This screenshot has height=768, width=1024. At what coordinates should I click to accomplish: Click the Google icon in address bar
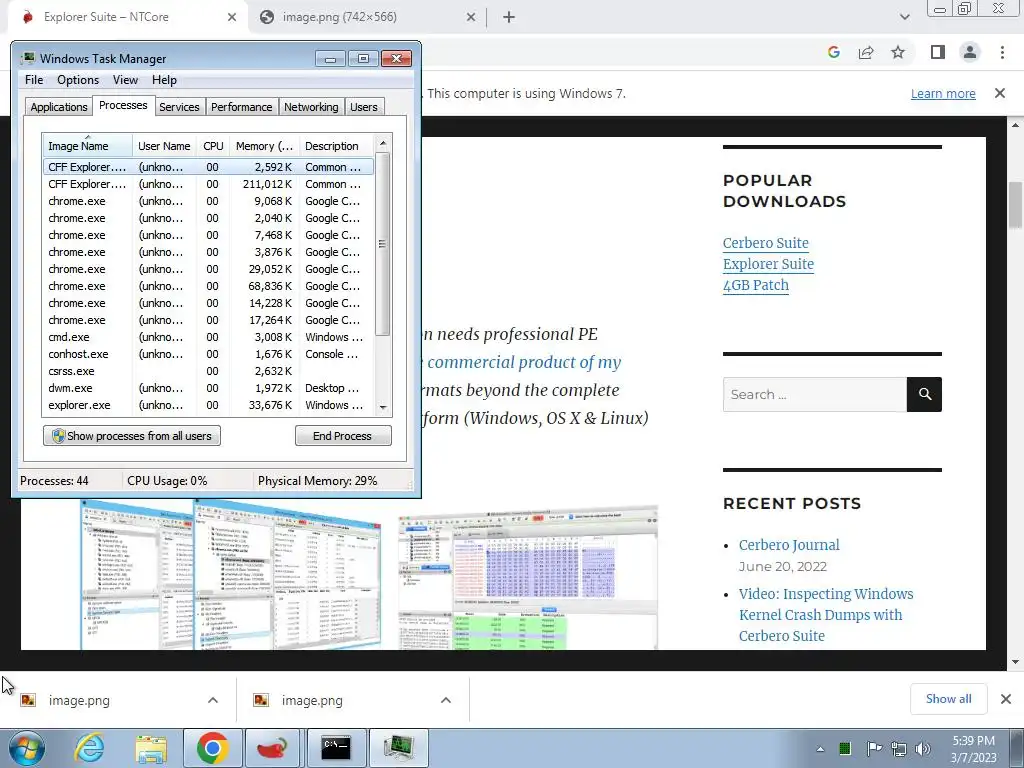pos(833,52)
